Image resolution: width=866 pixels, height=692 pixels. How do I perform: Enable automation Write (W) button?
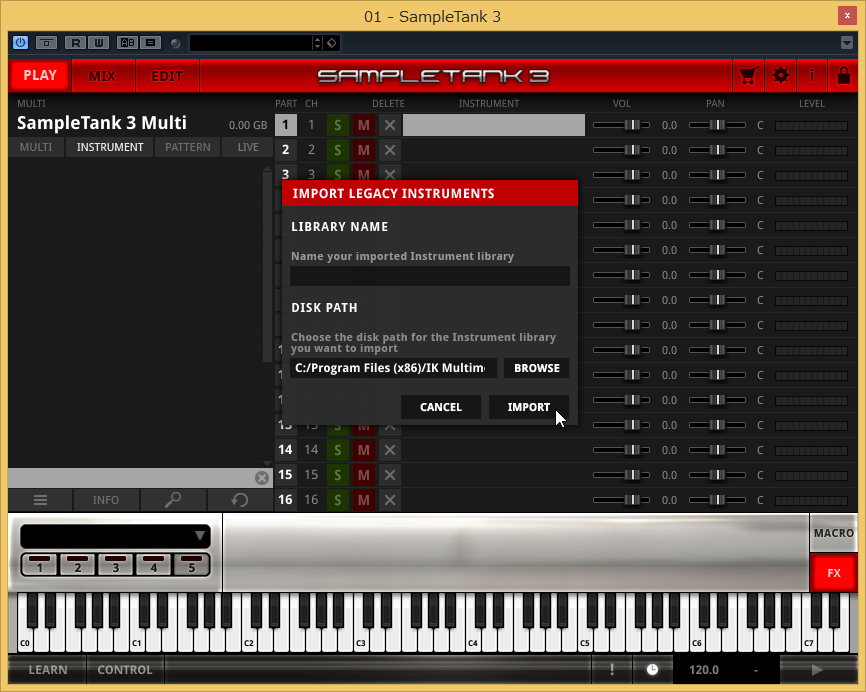point(98,43)
